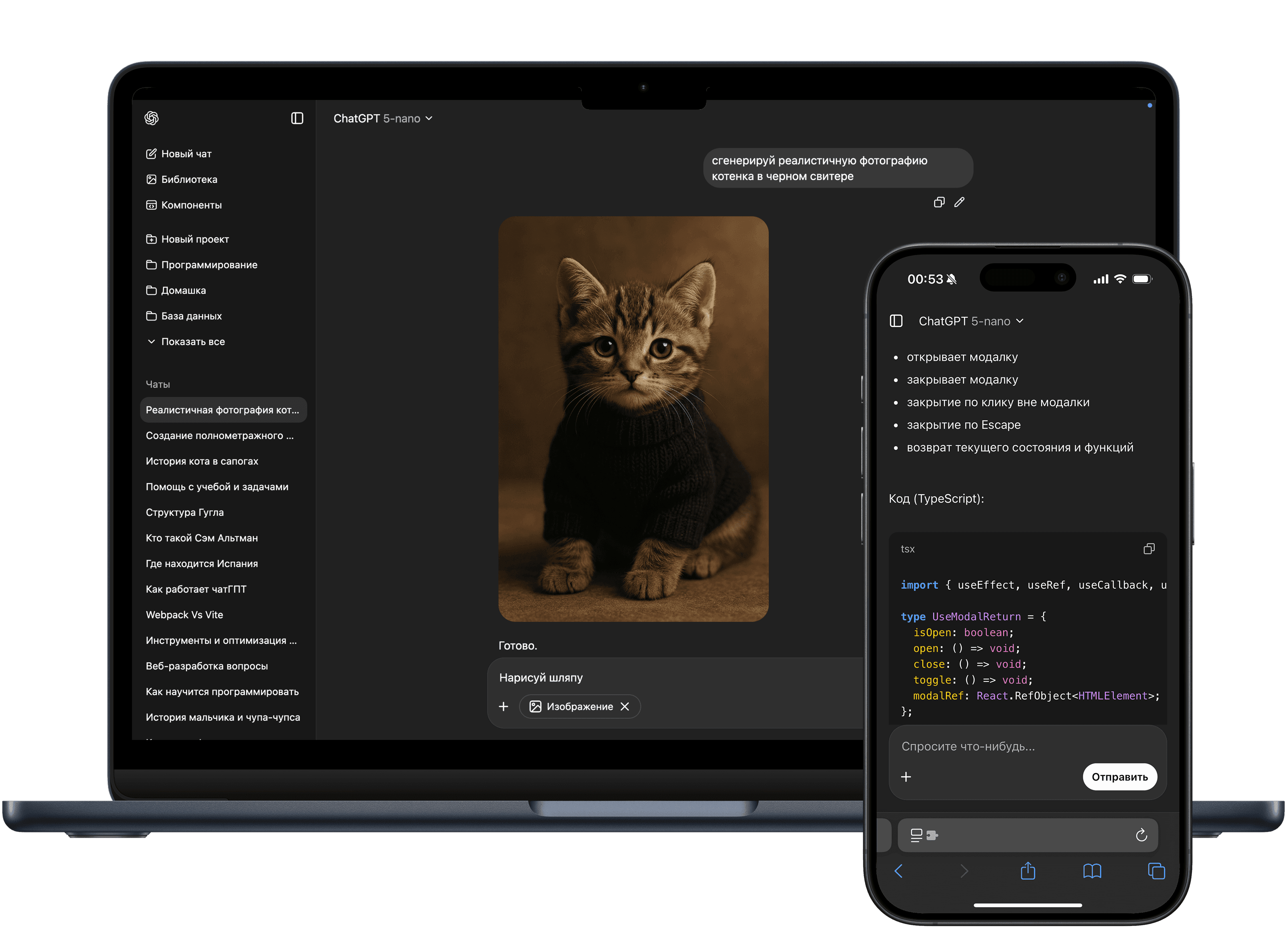The height and width of the screenshot is (944, 1288).
Task: Open the История кота в сапогах chat
Action: click(x=202, y=461)
